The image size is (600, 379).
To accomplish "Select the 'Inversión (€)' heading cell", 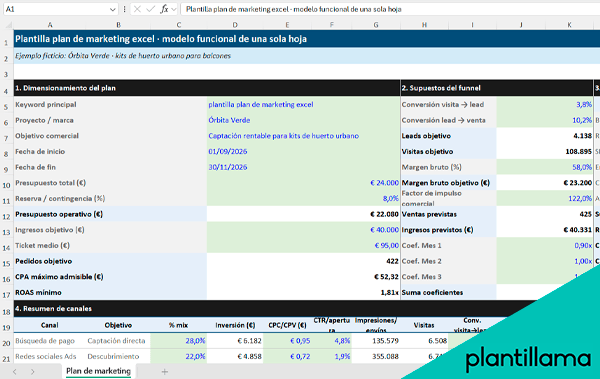I will point(235,325).
